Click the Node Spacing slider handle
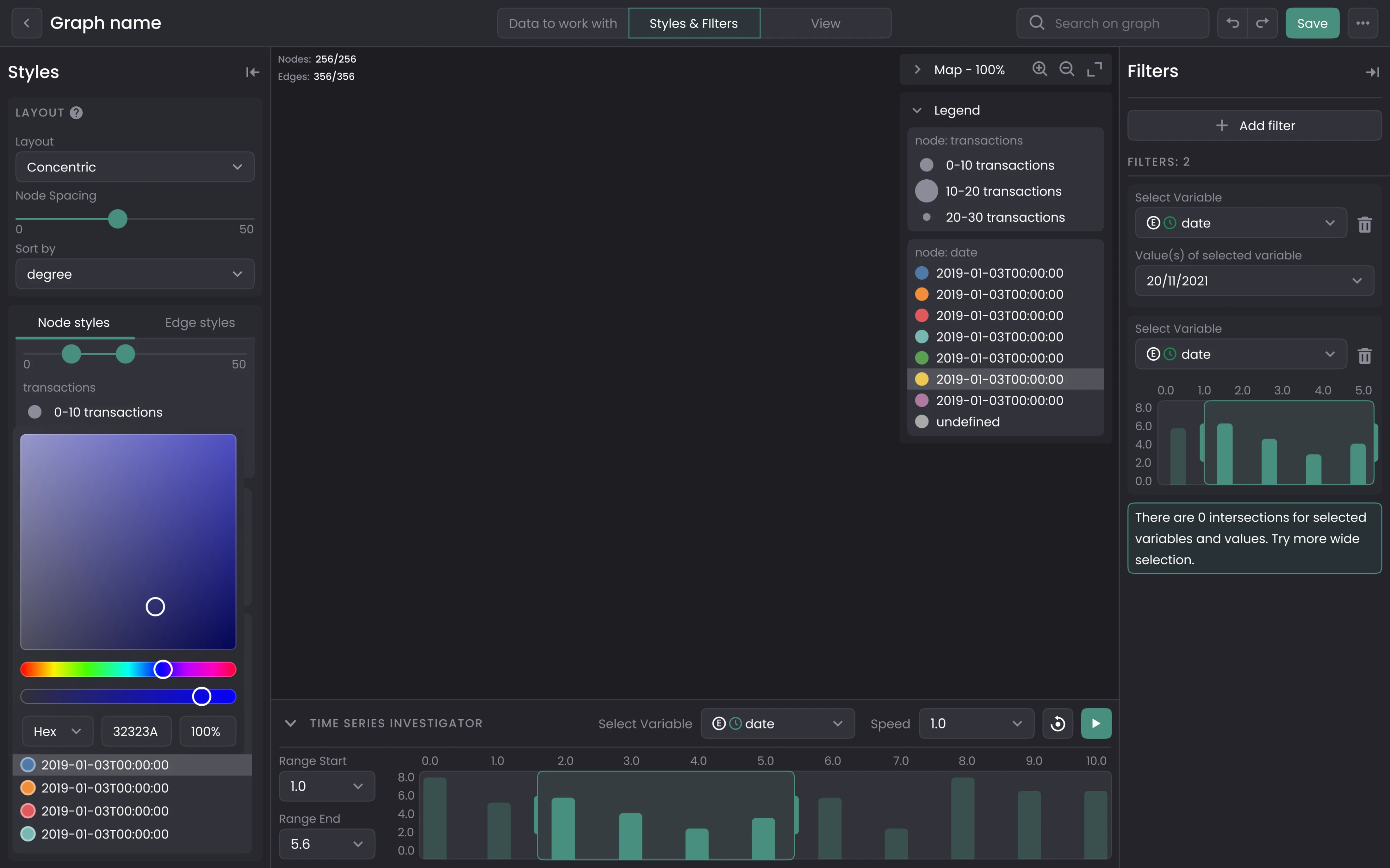1390x868 pixels. pos(118,219)
